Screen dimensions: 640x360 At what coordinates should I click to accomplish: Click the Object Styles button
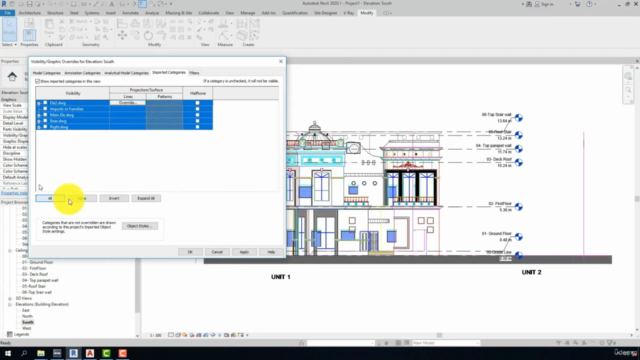click(x=140, y=226)
